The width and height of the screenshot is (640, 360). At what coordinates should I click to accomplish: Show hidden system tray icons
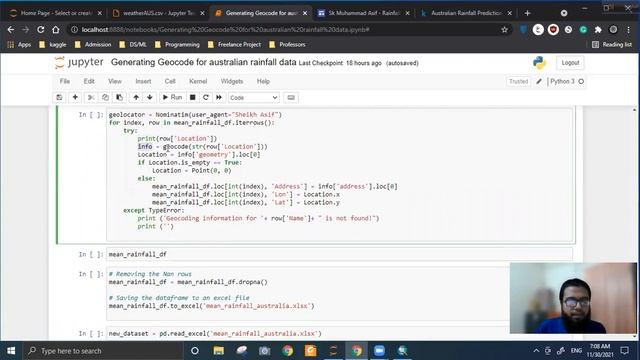(x=536, y=351)
